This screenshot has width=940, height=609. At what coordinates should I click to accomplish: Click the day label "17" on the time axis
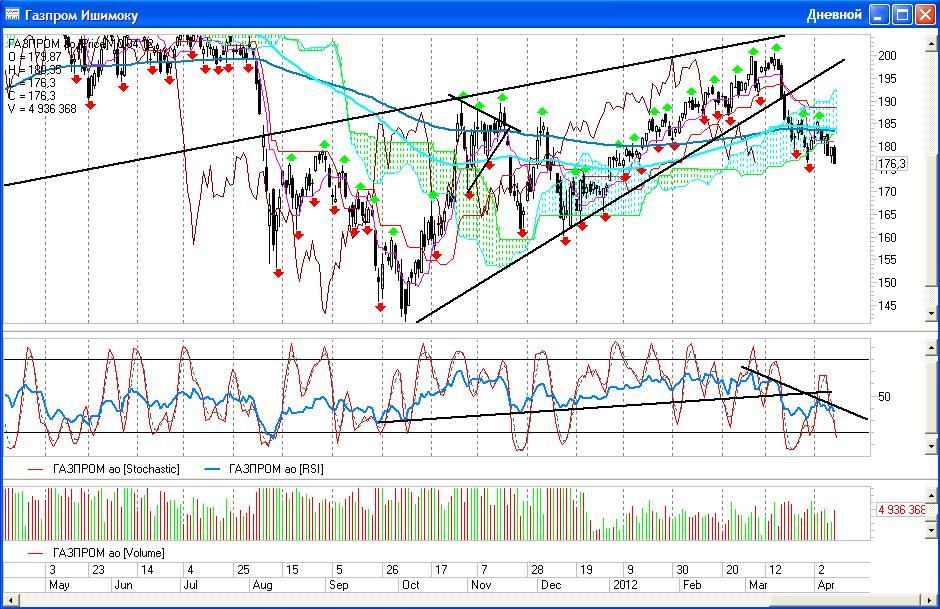(x=441, y=570)
